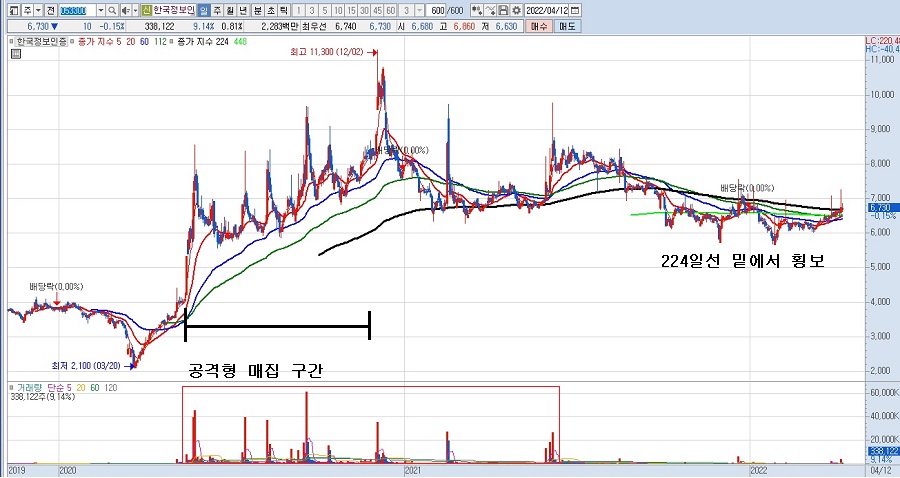Click the 매수 buy button
The height and width of the screenshot is (478, 900).
pos(539,26)
